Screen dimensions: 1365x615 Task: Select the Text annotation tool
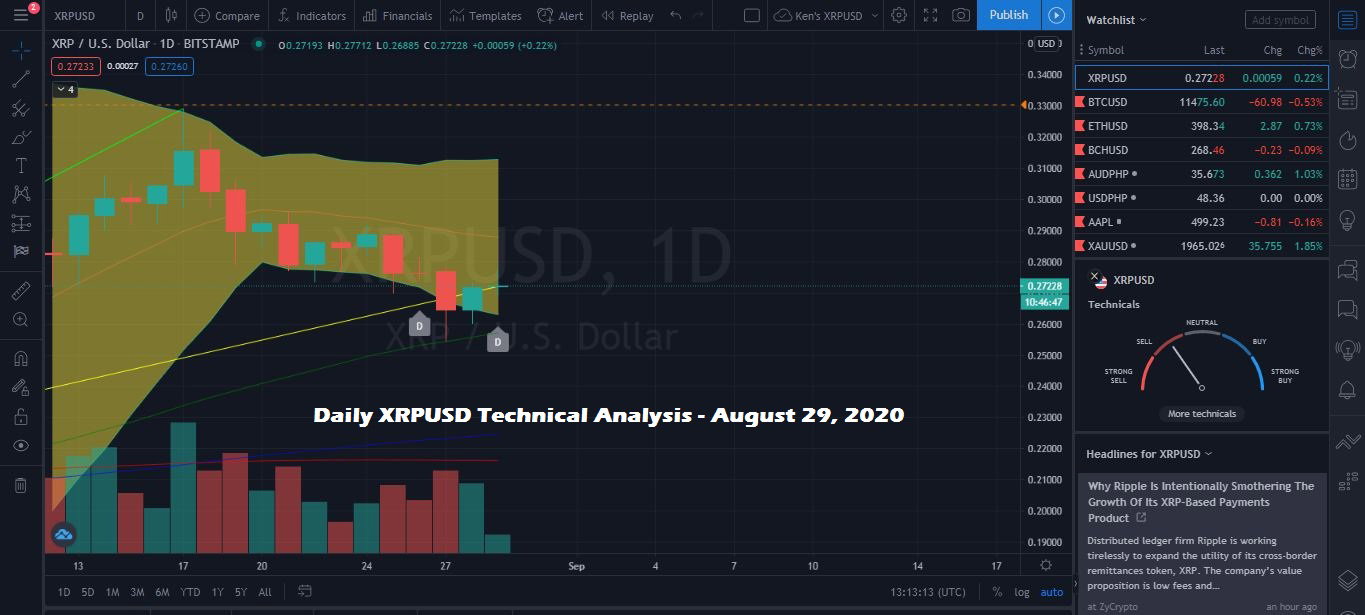tap(21, 165)
